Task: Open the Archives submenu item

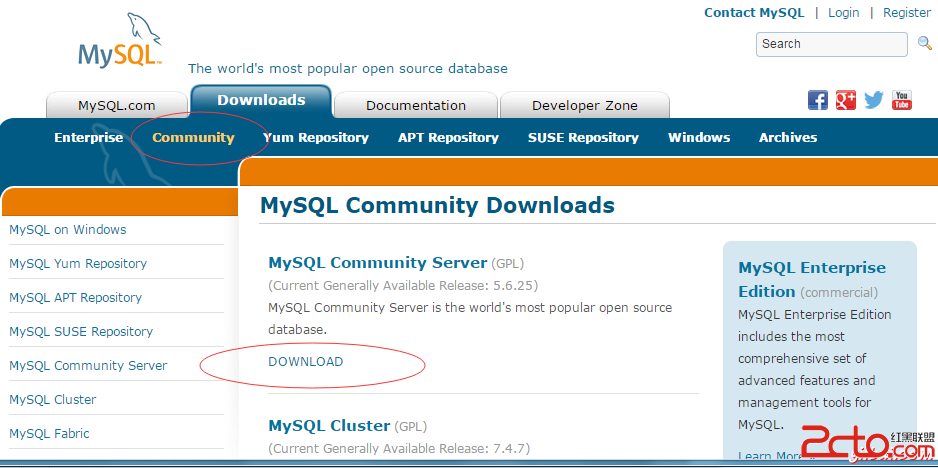Action: tap(788, 138)
